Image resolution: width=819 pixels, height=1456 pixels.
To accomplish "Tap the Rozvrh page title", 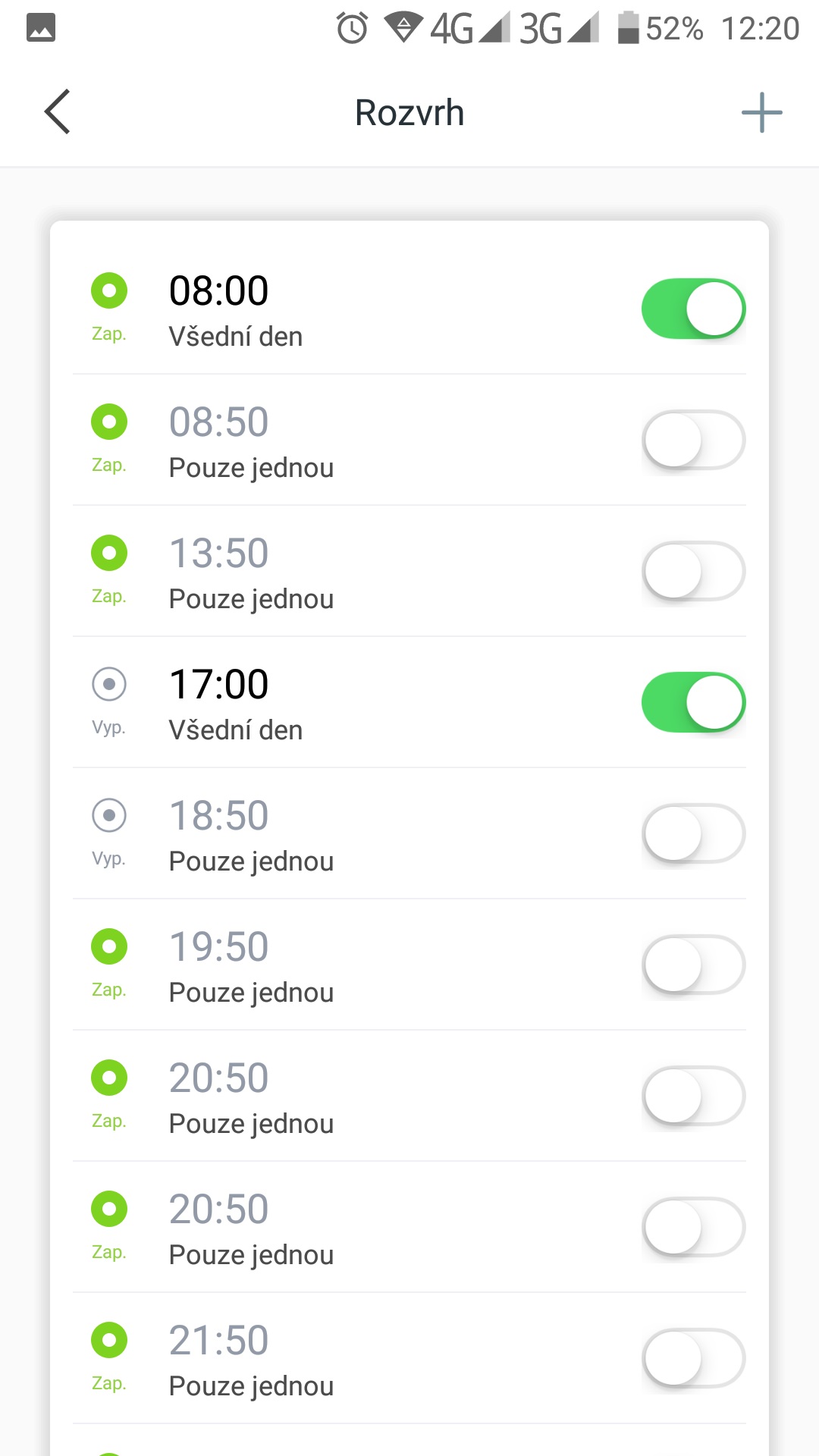I will tap(409, 113).
